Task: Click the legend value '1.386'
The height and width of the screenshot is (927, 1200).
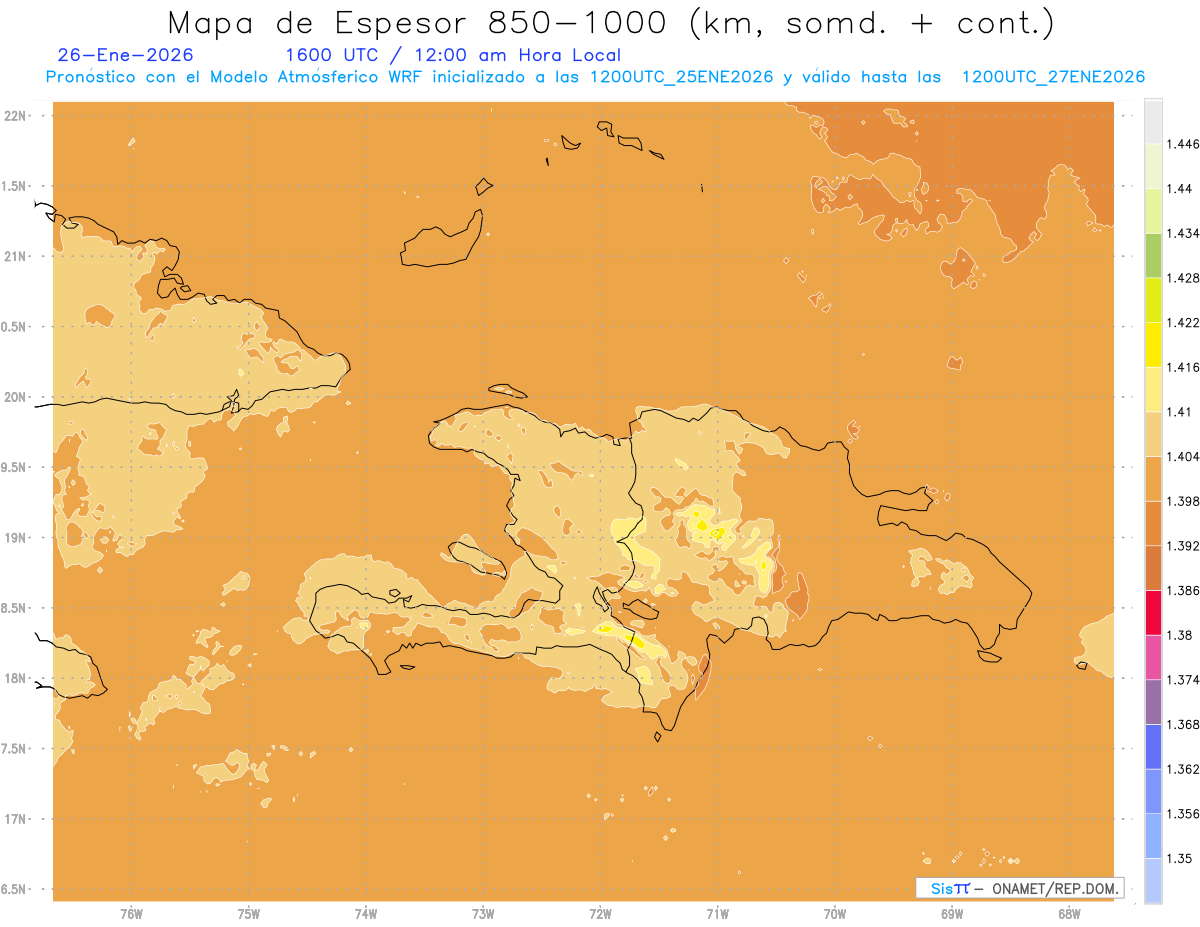Action: (1184, 591)
